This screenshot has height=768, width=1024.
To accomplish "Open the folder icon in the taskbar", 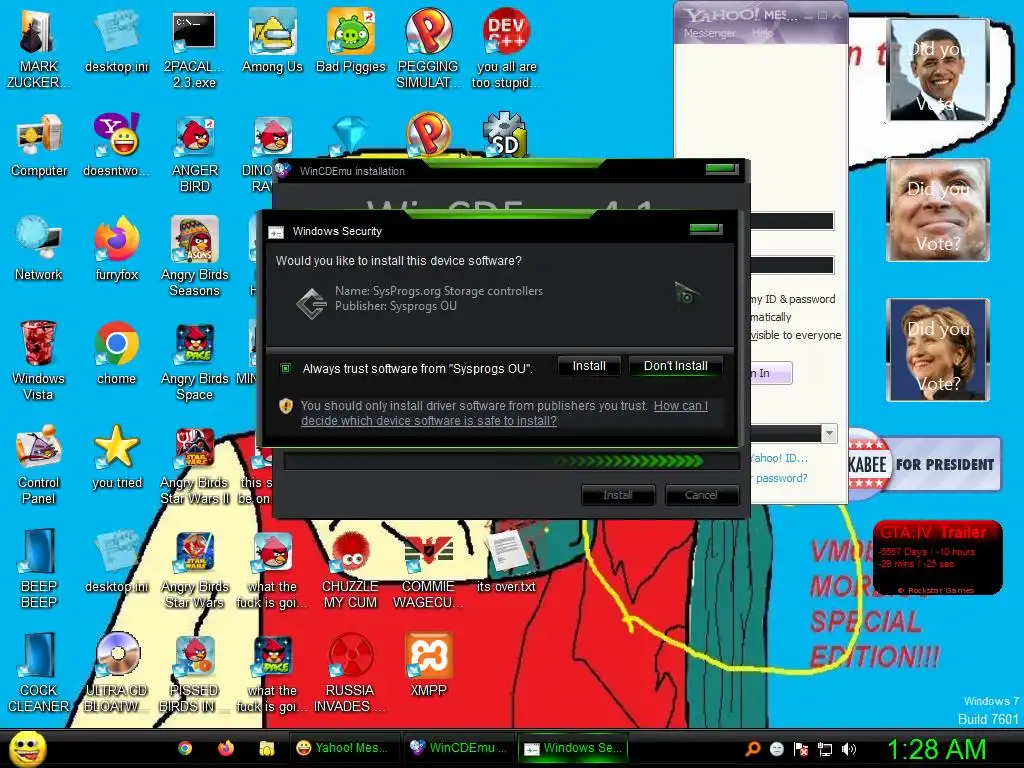I will point(266,748).
